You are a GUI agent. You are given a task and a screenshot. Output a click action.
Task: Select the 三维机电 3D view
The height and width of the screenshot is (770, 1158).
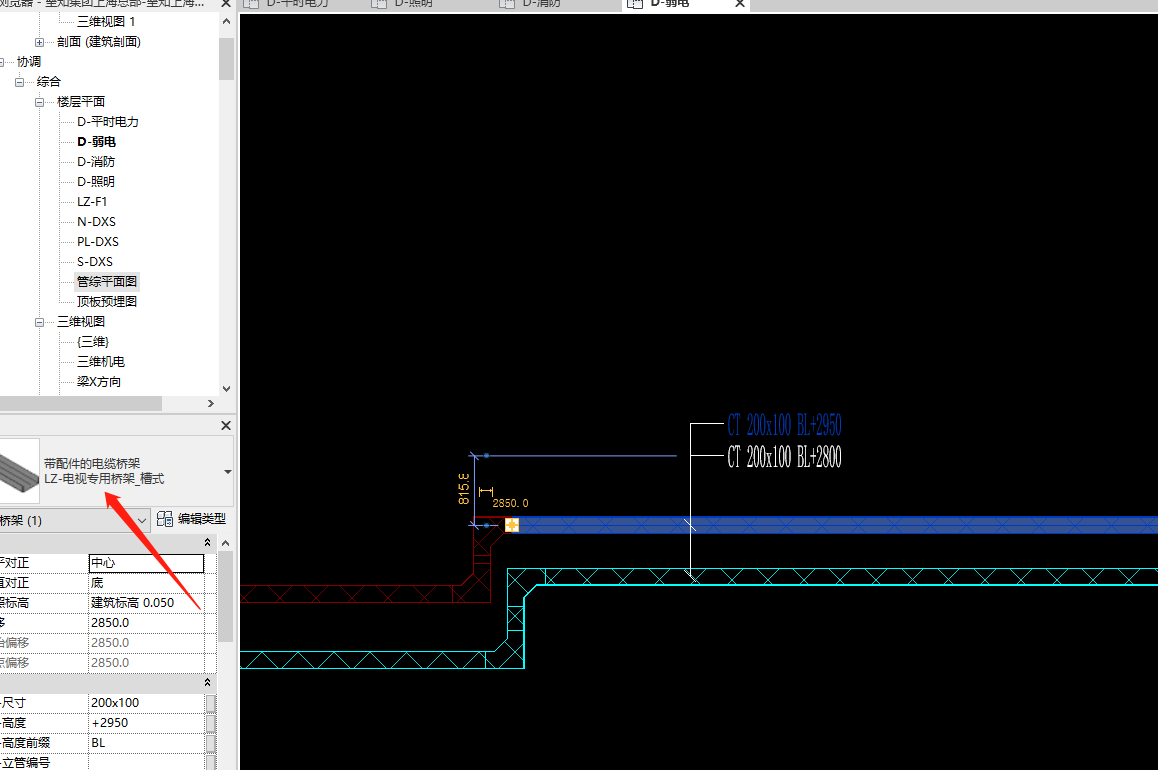click(x=100, y=362)
